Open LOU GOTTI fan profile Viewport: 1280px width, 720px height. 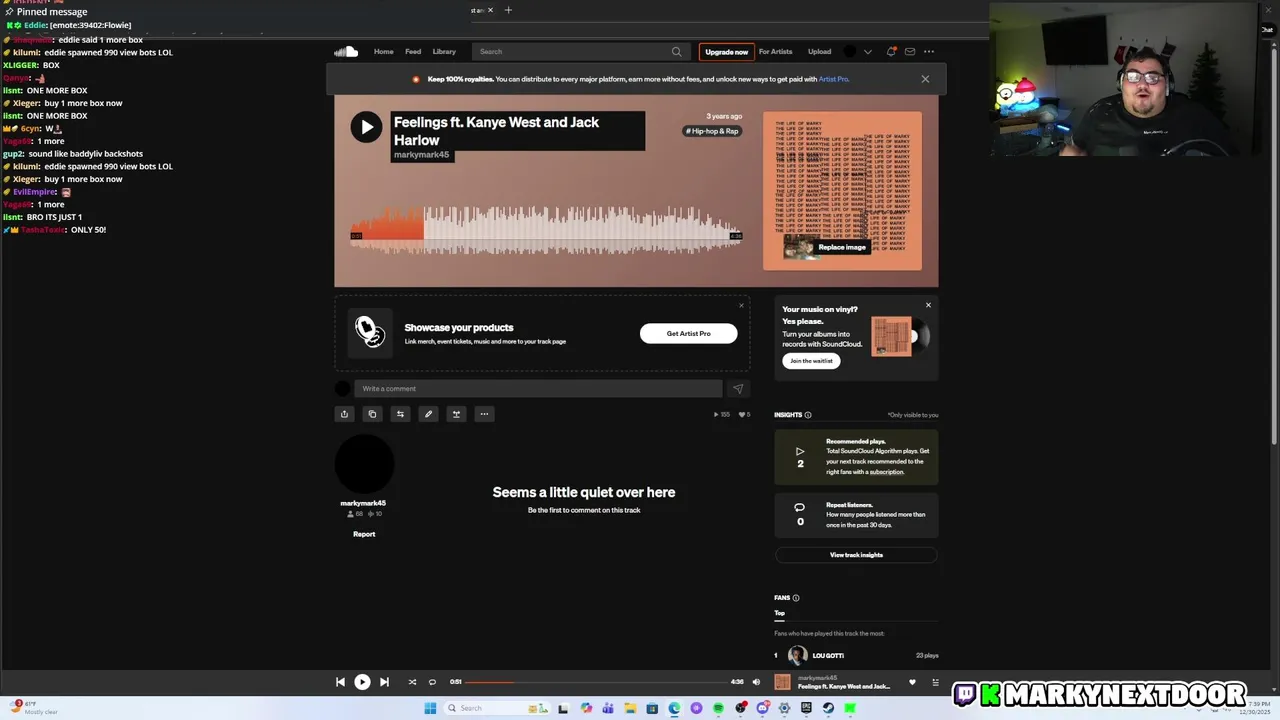tap(828, 656)
